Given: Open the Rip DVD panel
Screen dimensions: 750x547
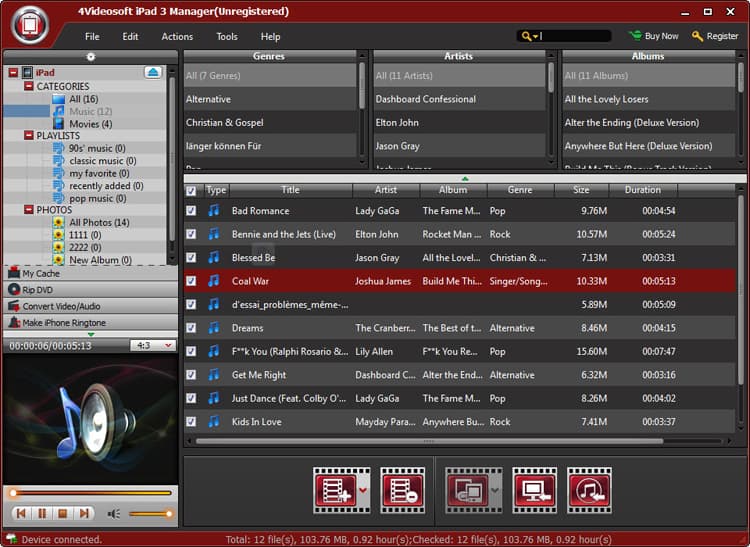Looking at the screenshot, I should coord(90,290).
